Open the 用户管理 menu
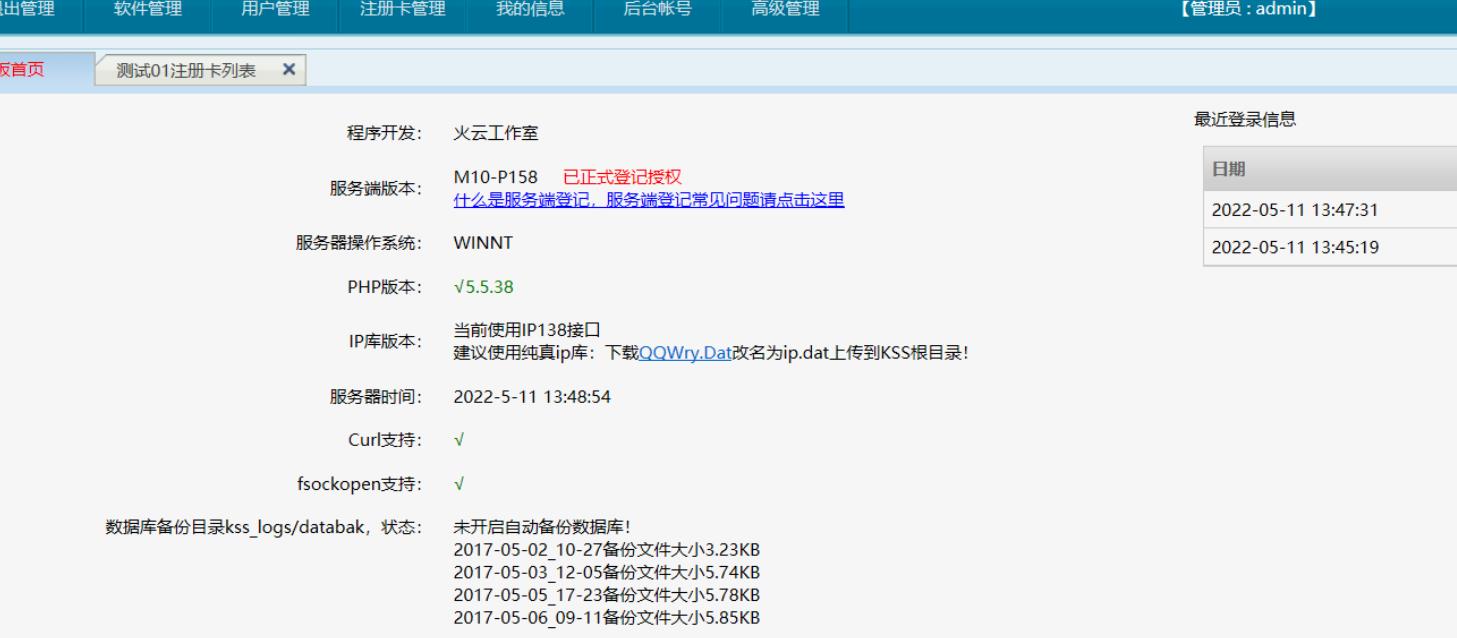Image resolution: width=1457 pixels, height=638 pixels. click(x=275, y=11)
